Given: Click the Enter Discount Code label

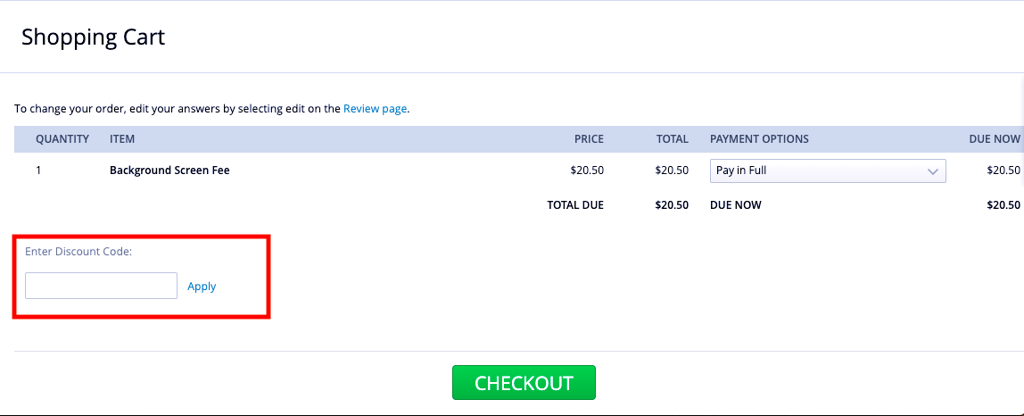Looking at the screenshot, I should 79,252.
